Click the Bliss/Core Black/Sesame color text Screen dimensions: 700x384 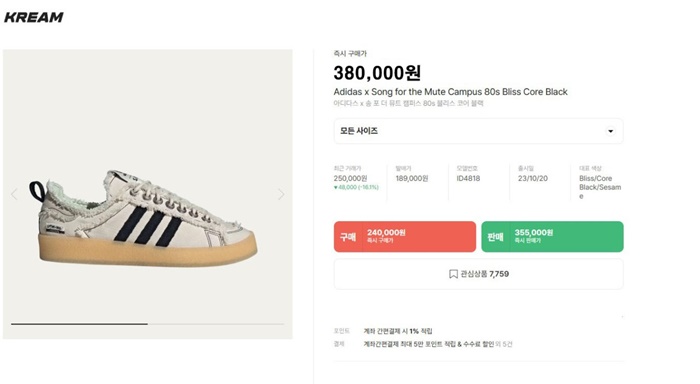[600, 187]
